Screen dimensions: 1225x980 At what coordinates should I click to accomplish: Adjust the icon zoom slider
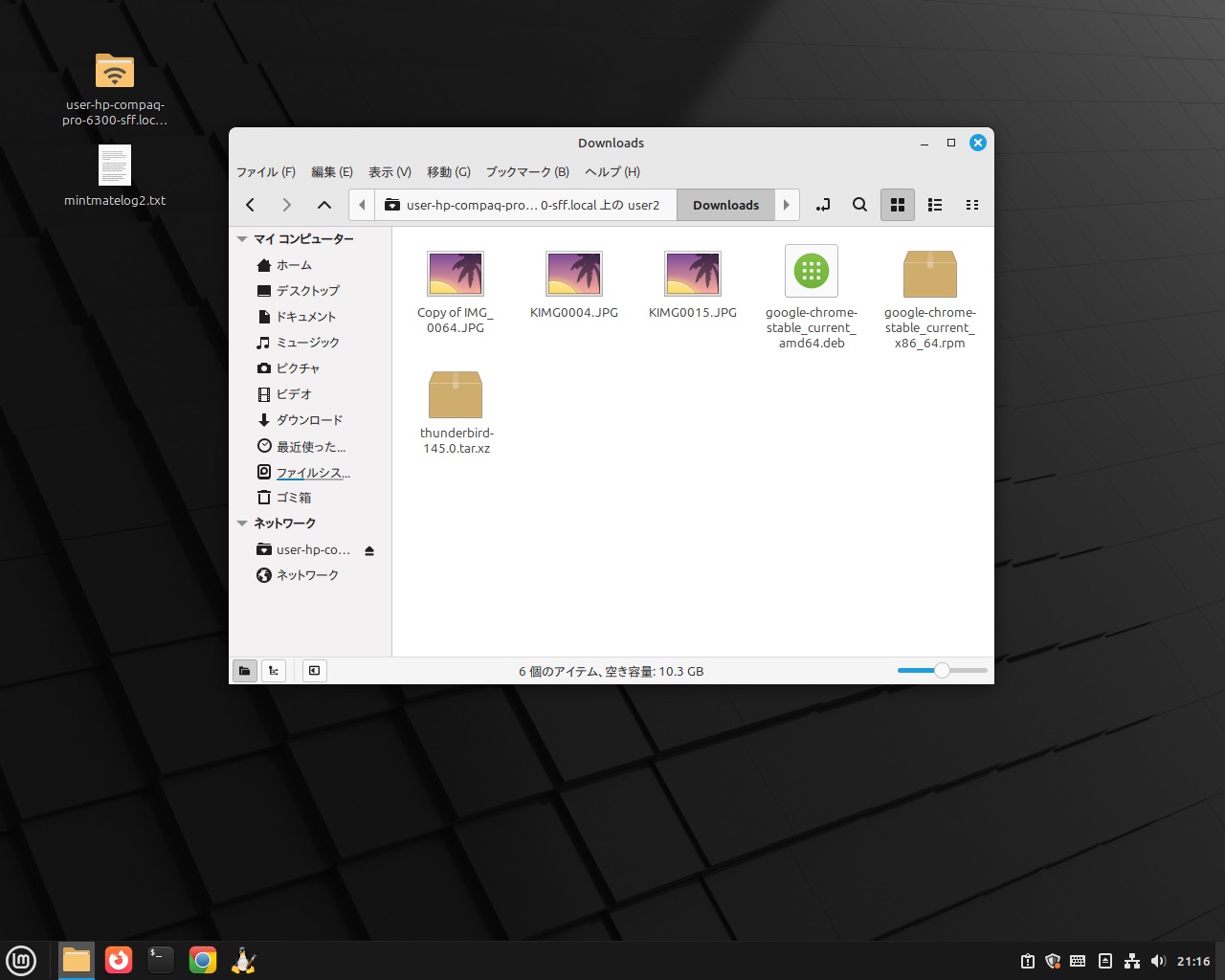942,671
